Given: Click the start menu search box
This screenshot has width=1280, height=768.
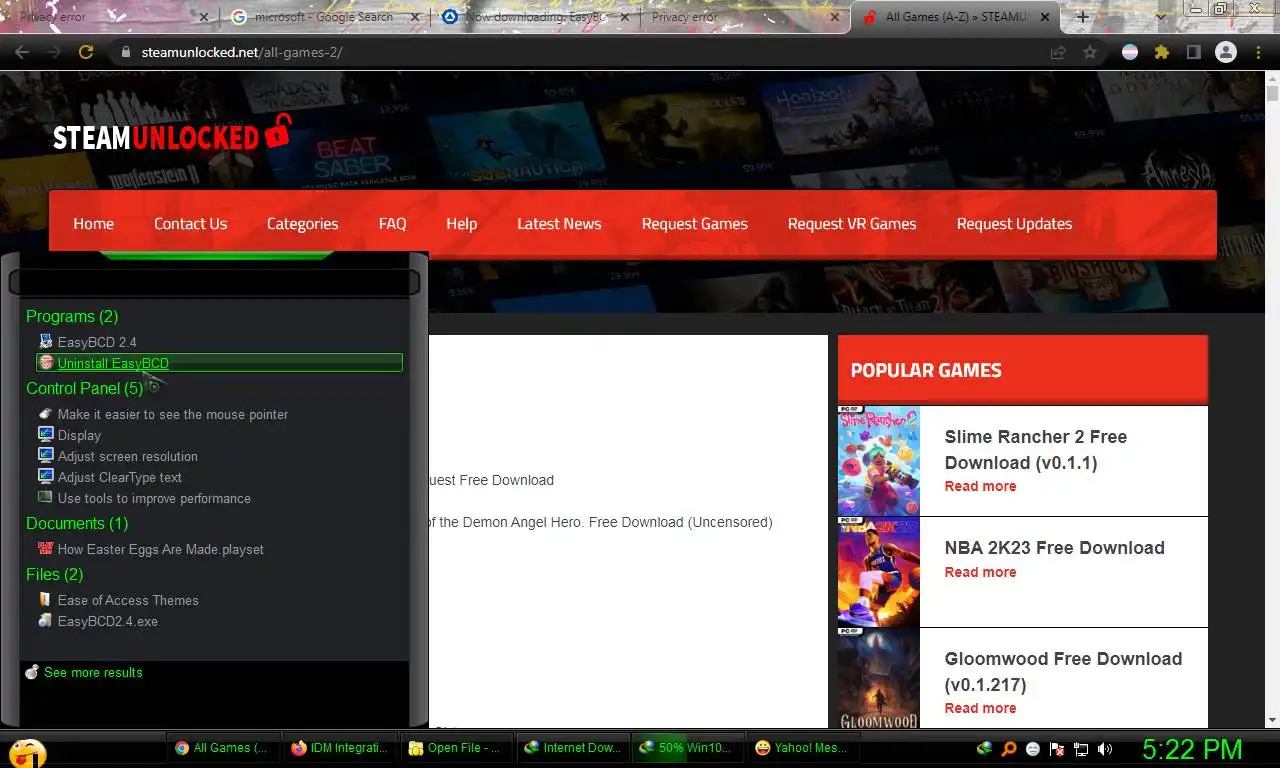Looking at the screenshot, I should [x=214, y=284].
